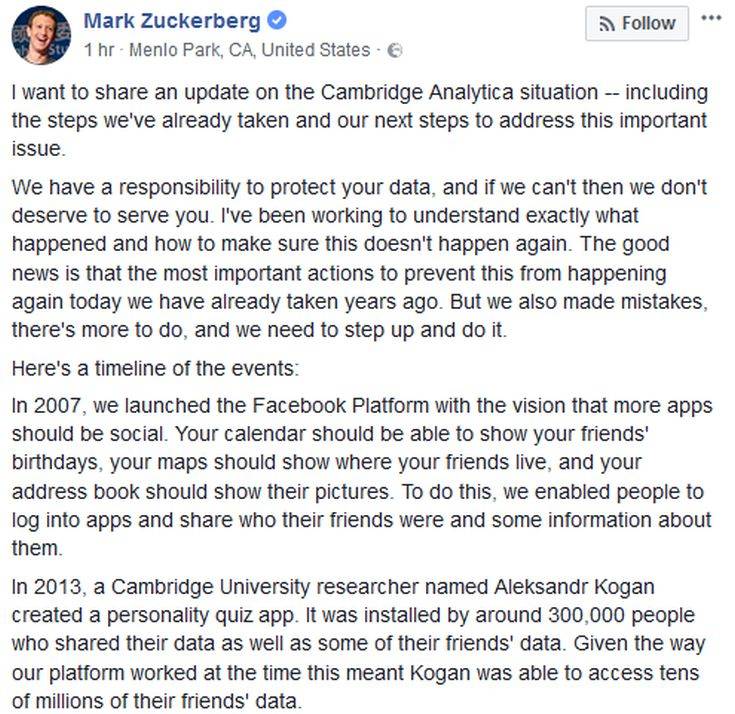Click the feed icon inside Follow
735x714 pixels.
[606, 24]
